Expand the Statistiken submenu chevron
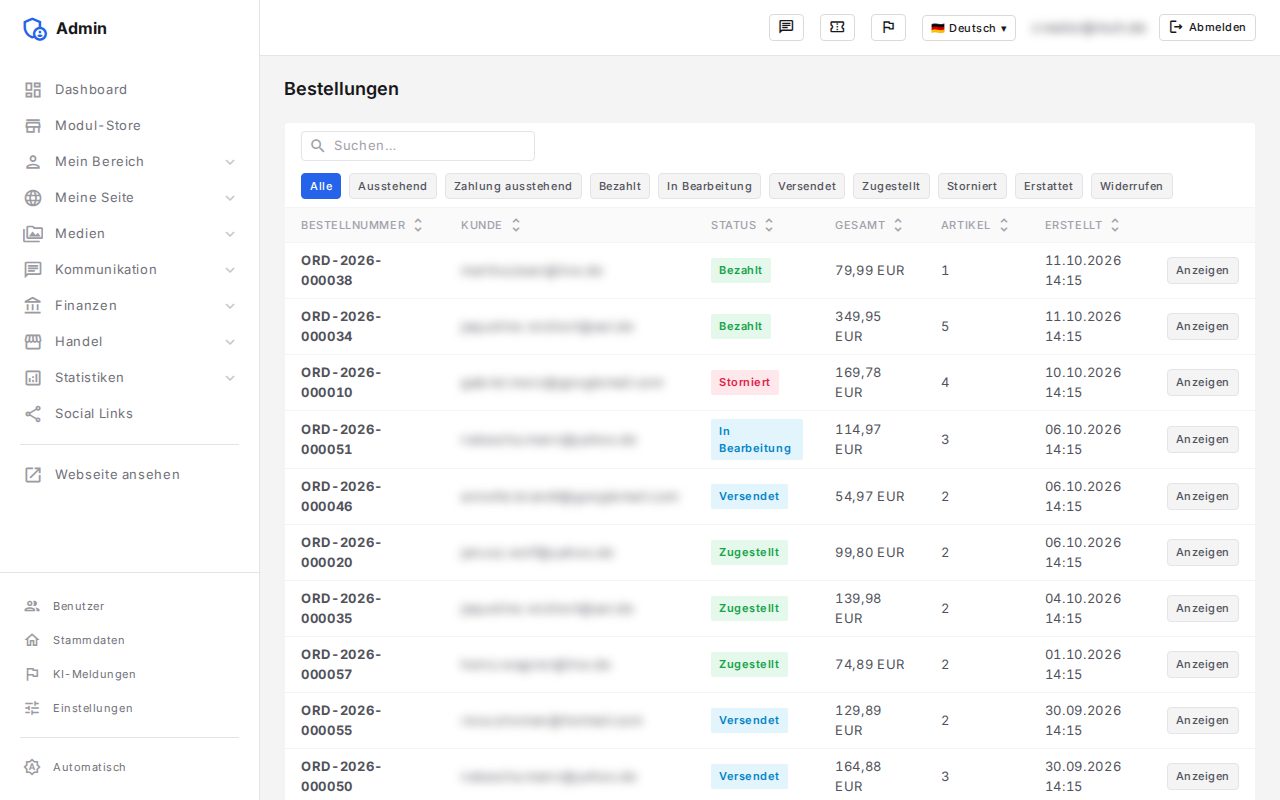The height and width of the screenshot is (800, 1280). coord(230,378)
